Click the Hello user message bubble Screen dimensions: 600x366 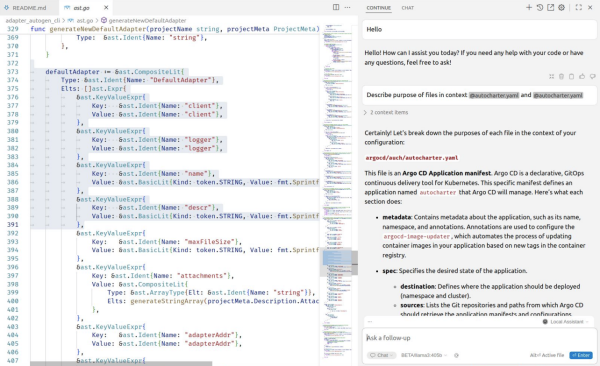pyautogui.click(x=479, y=29)
